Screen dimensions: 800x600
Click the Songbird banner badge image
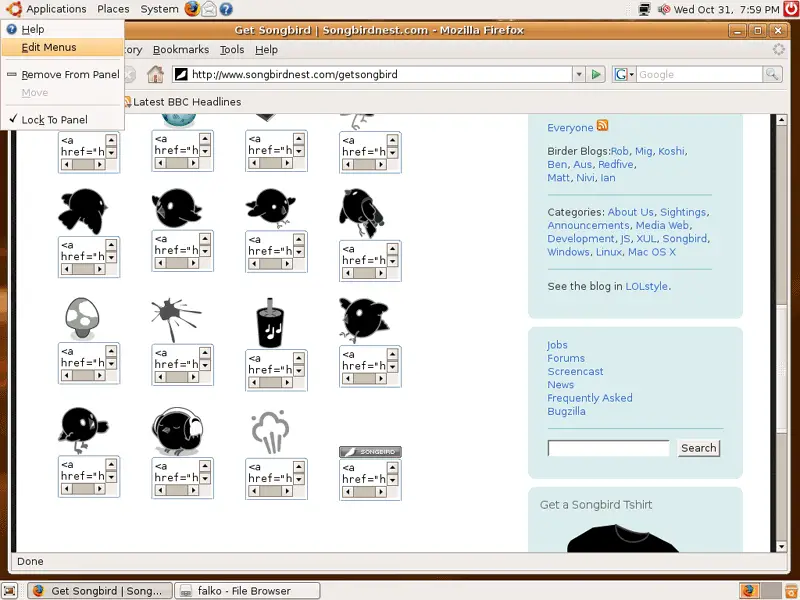coord(370,452)
